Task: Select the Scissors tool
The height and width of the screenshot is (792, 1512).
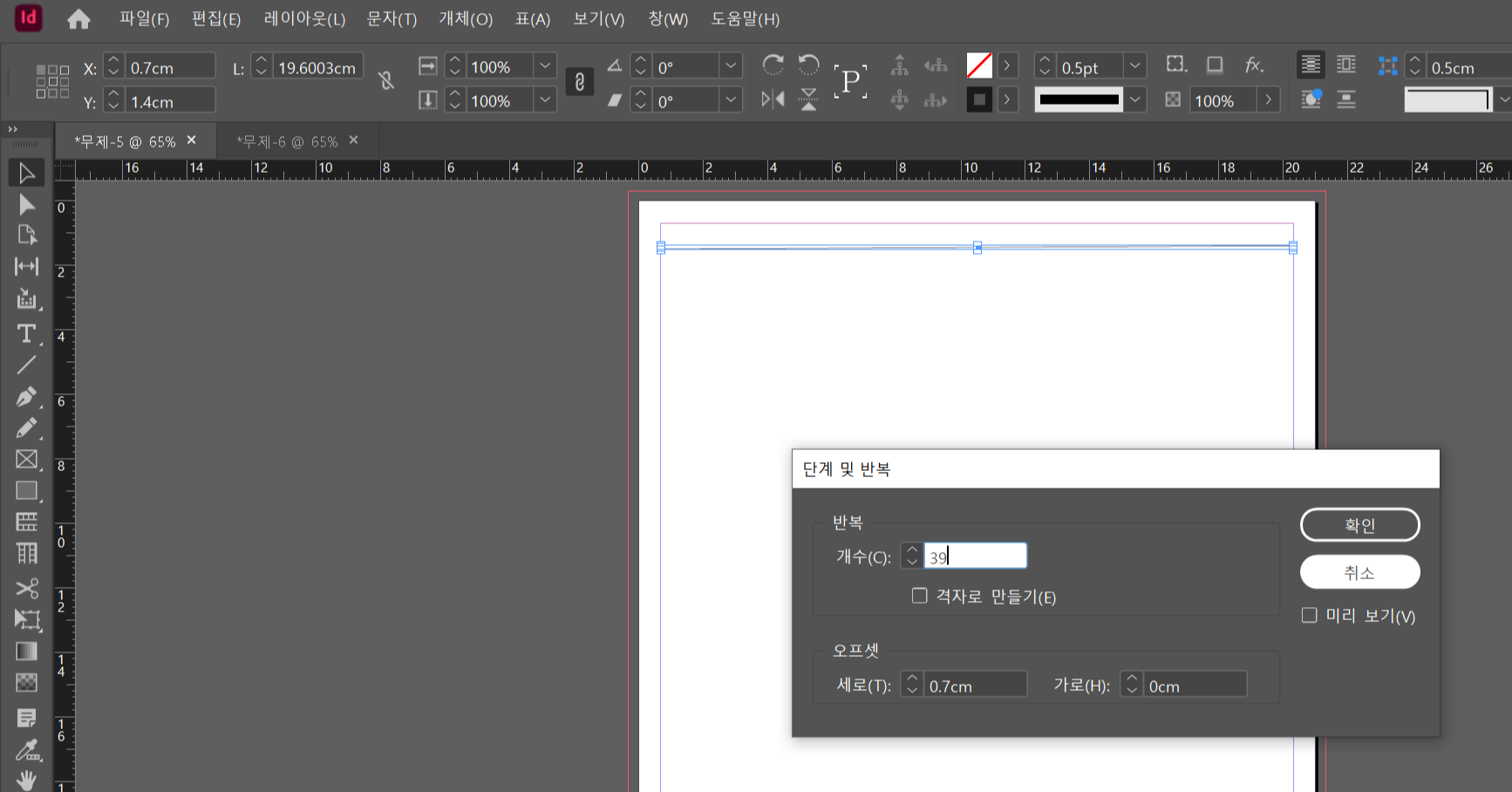Action: tap(26, 588)
